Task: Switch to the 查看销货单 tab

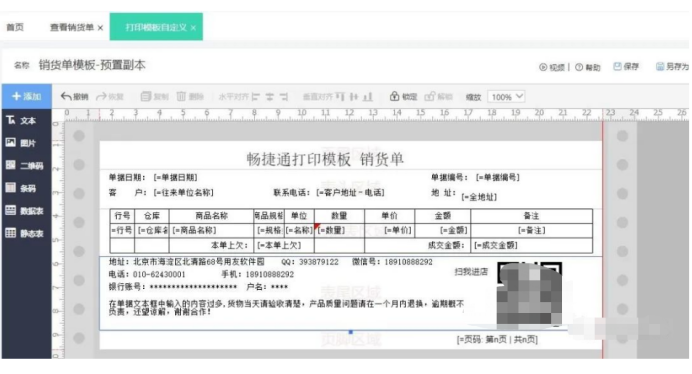Action: pyautogui.click(x=71, y=27)
